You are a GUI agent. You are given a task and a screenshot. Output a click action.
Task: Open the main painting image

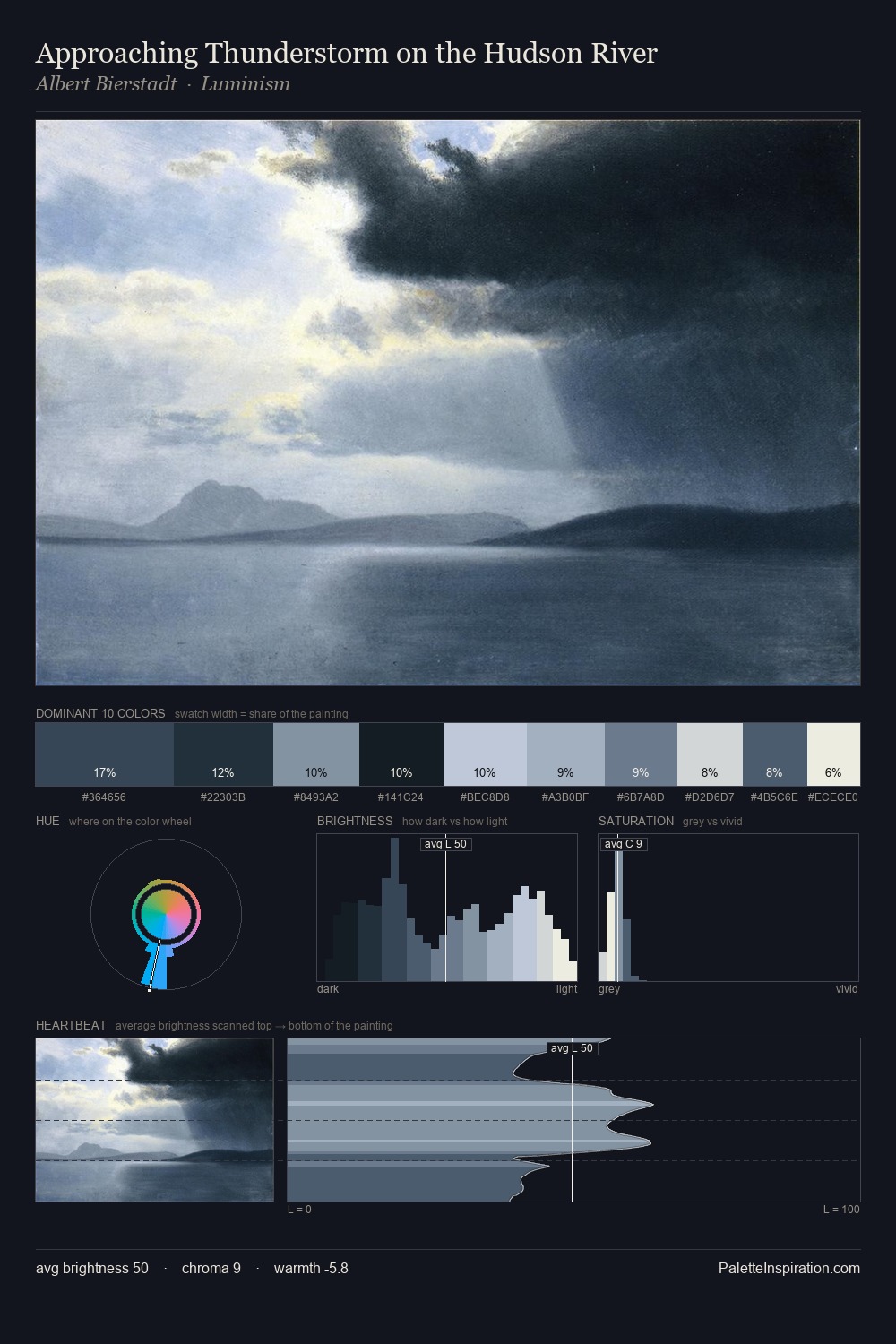(x=448, y=403)
